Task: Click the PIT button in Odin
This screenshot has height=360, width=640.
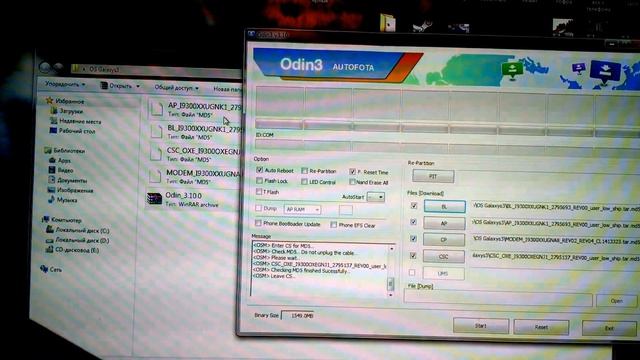Action: tap(433, 176)
